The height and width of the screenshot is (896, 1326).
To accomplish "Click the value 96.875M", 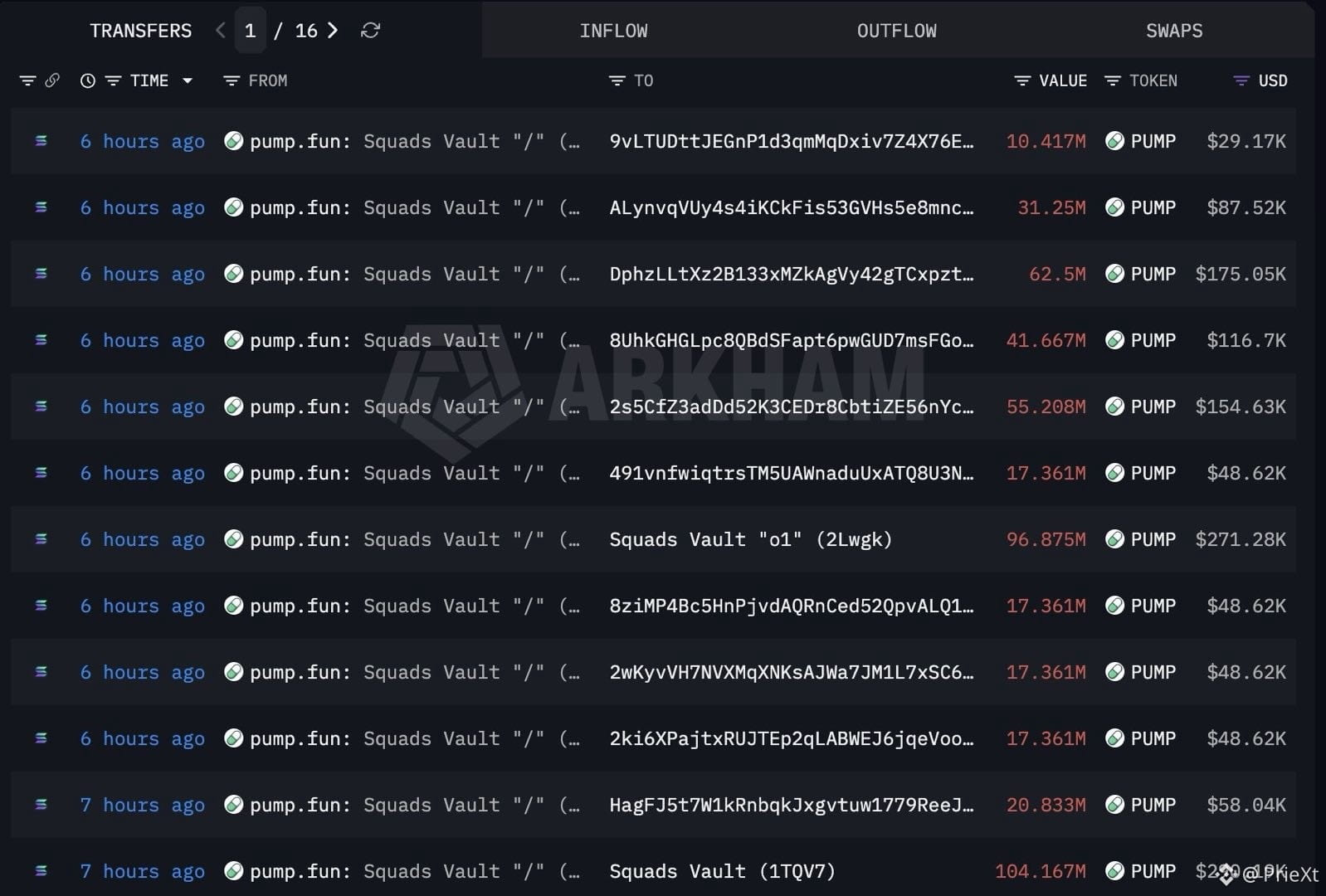I will [1046, 539].
